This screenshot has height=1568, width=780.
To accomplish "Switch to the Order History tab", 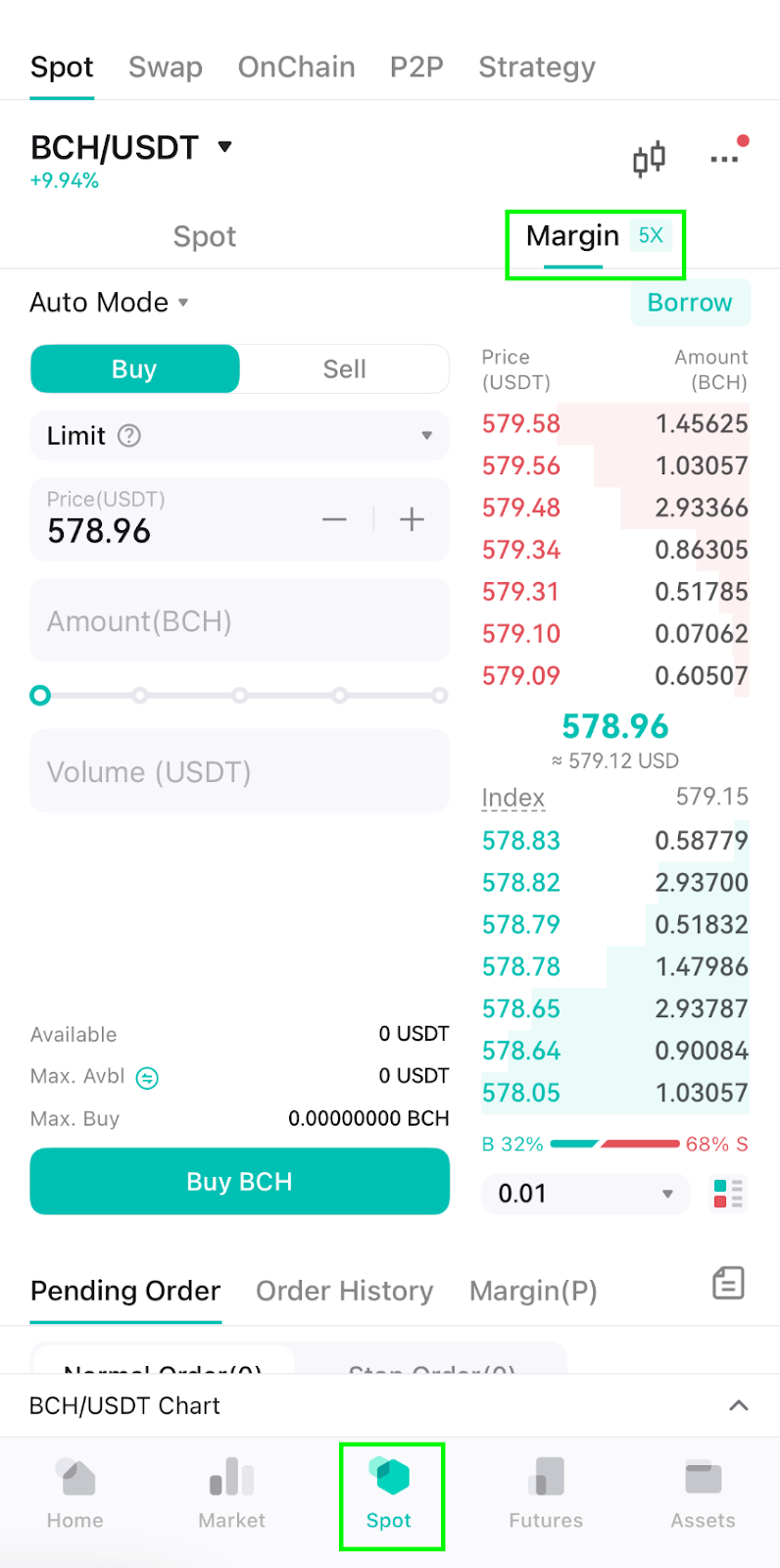I will pos(344,1292).
